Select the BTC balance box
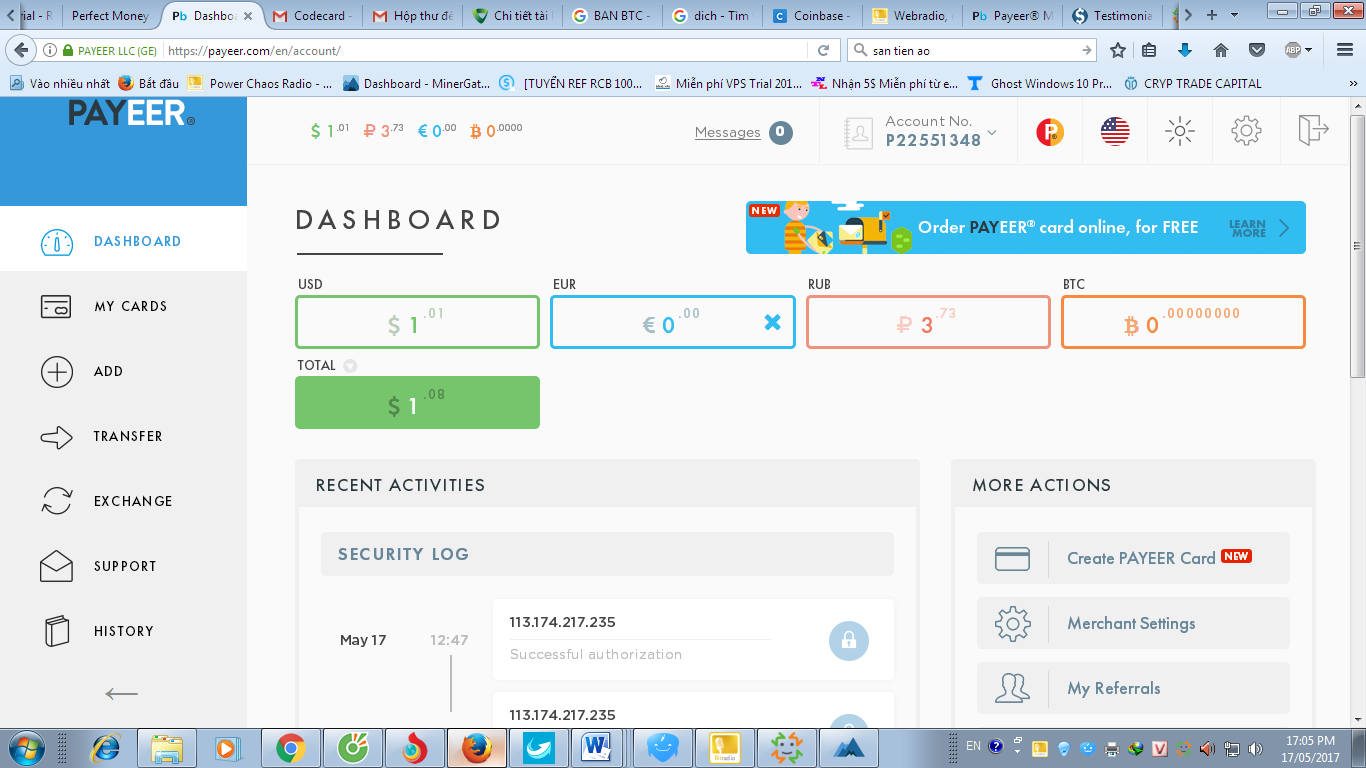Viewport: 1366px width, 768px height. click(x=1183, y=322)
